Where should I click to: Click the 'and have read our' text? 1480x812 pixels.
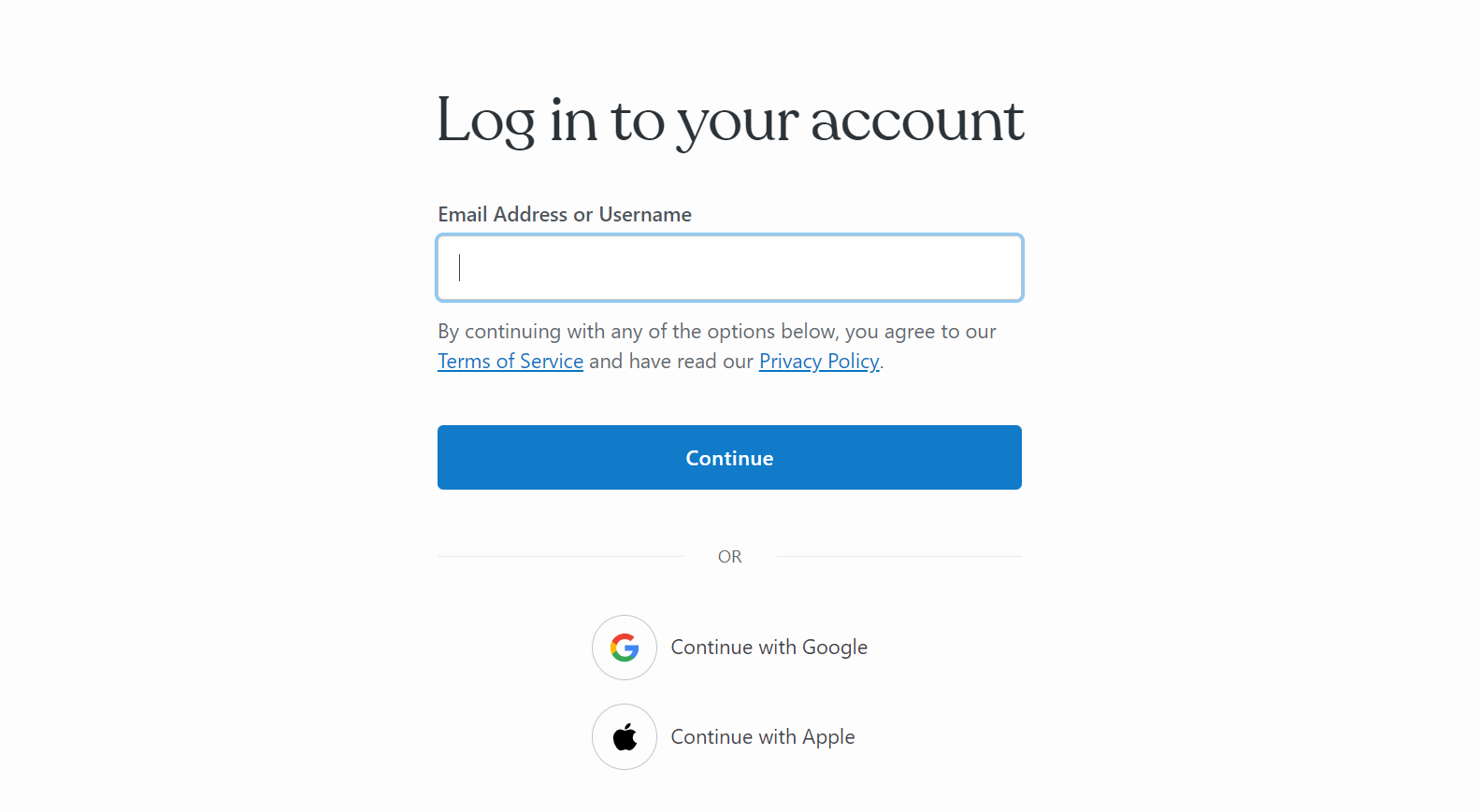pos(671,362)
